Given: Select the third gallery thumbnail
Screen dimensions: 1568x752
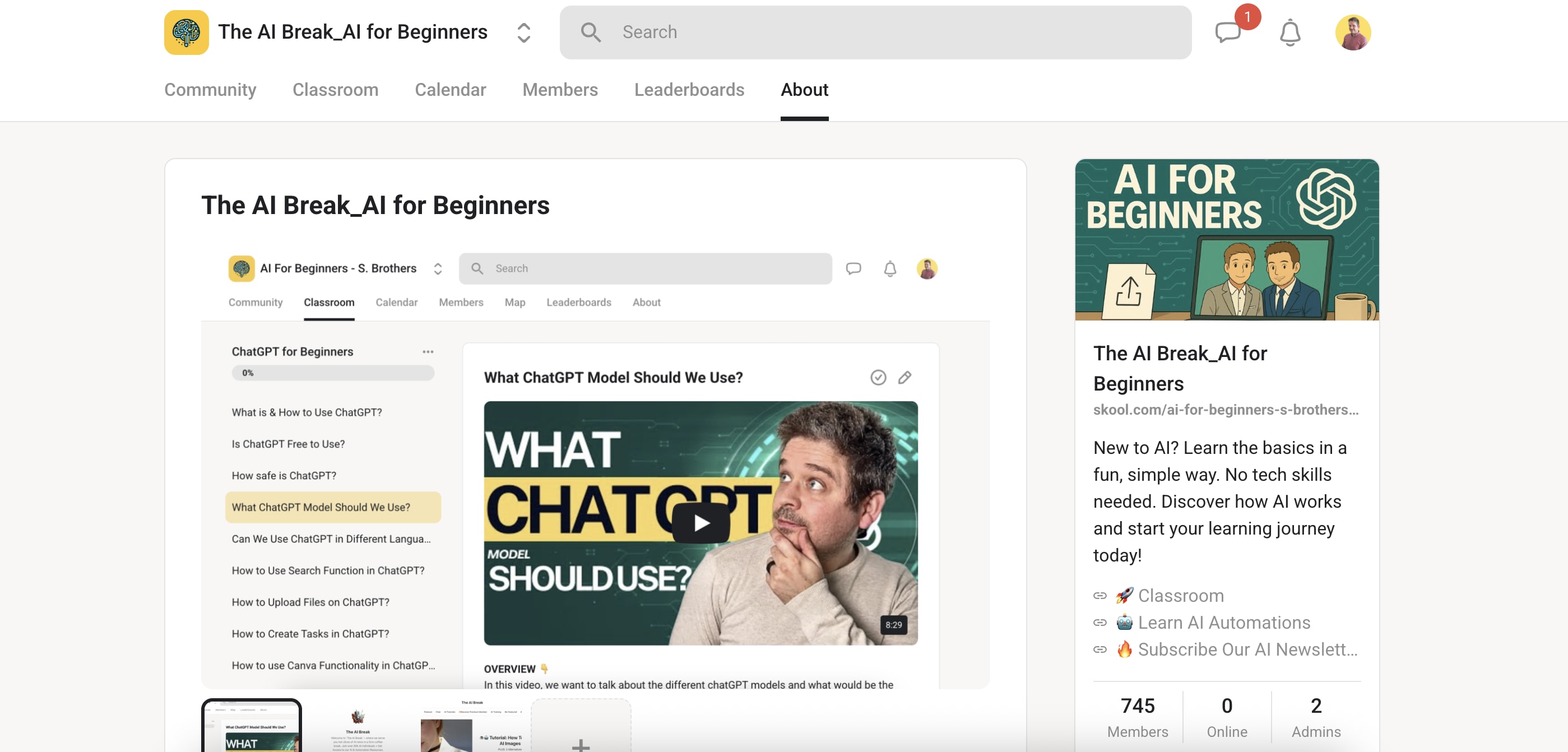Looking at the screenshot, I should click(x=472, y=725).
